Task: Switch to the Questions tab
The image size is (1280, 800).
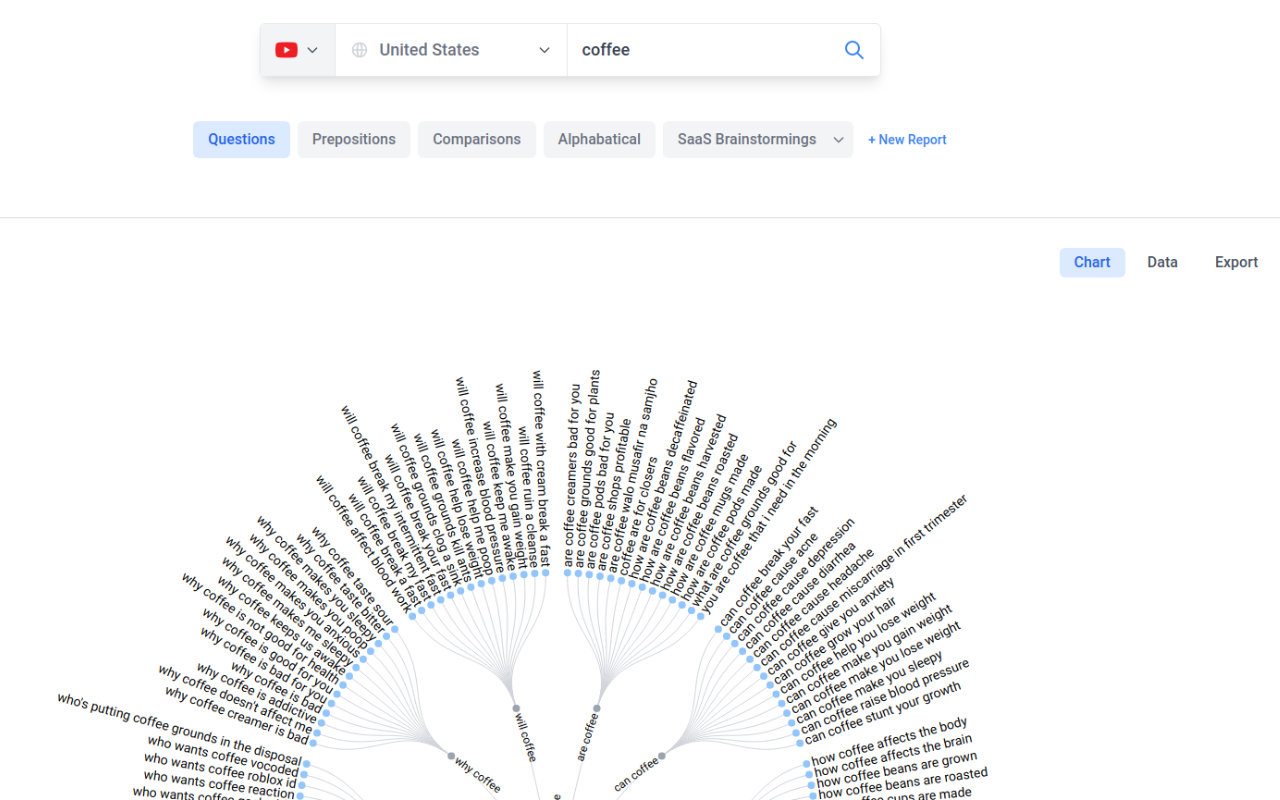Action: coord(241,140)
